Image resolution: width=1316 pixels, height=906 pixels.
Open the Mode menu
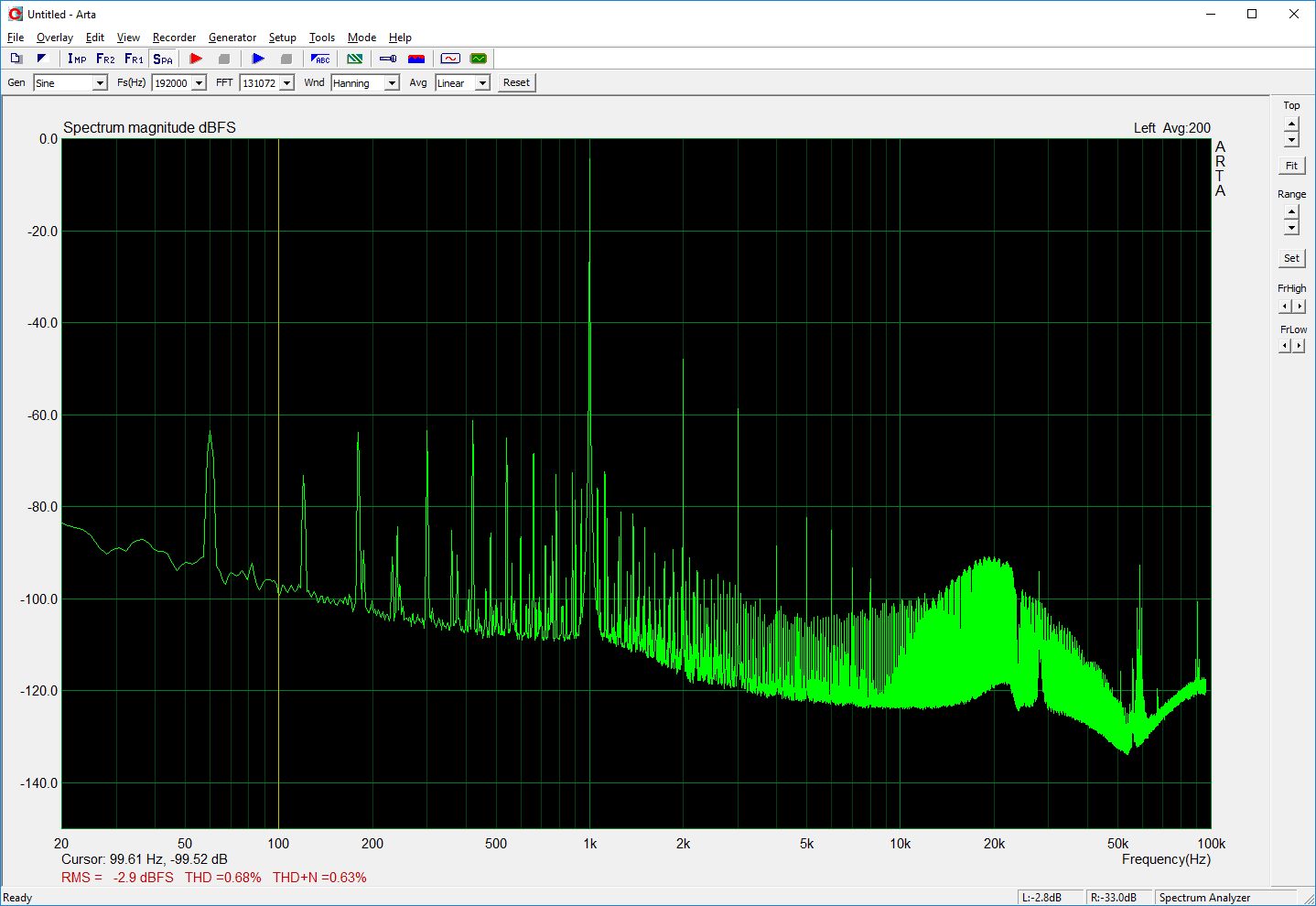pyautogui.click(x=362, y=38)
